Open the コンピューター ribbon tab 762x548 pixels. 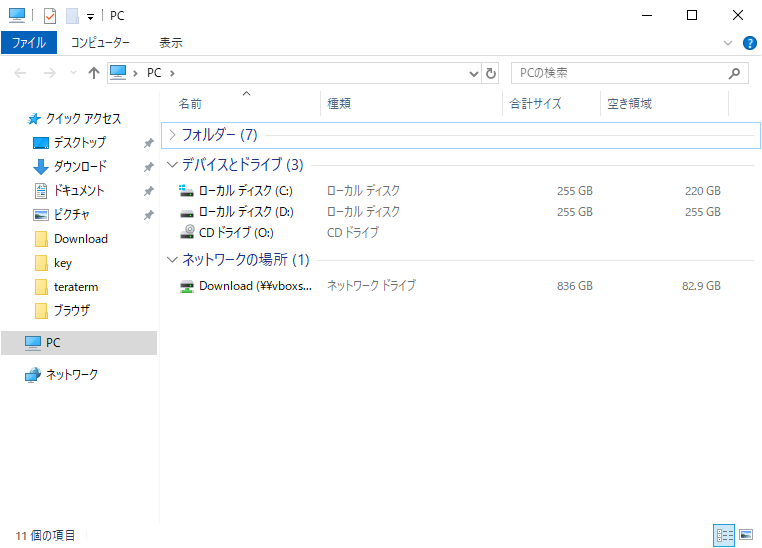[100, 43]
